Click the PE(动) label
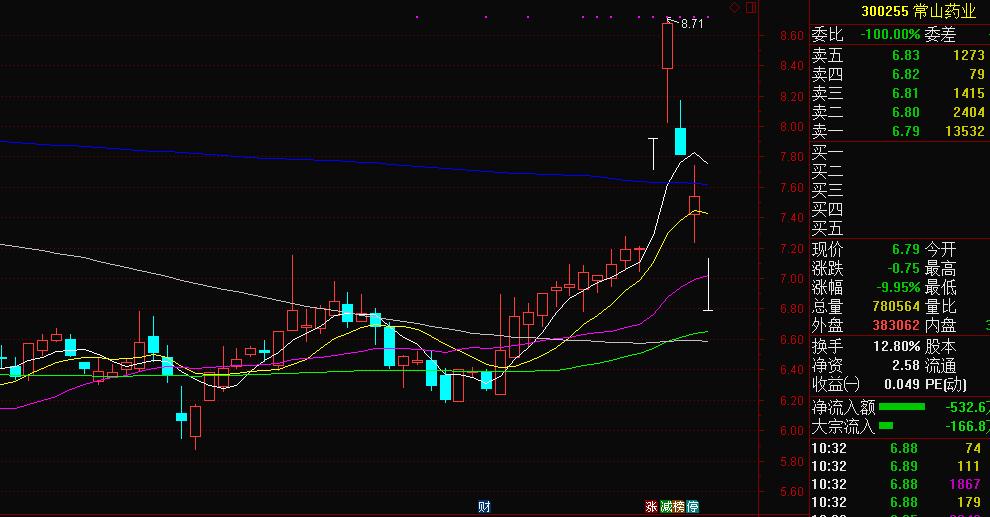The height and width of the screenshot is (517, 990). (x=946, y=384)
